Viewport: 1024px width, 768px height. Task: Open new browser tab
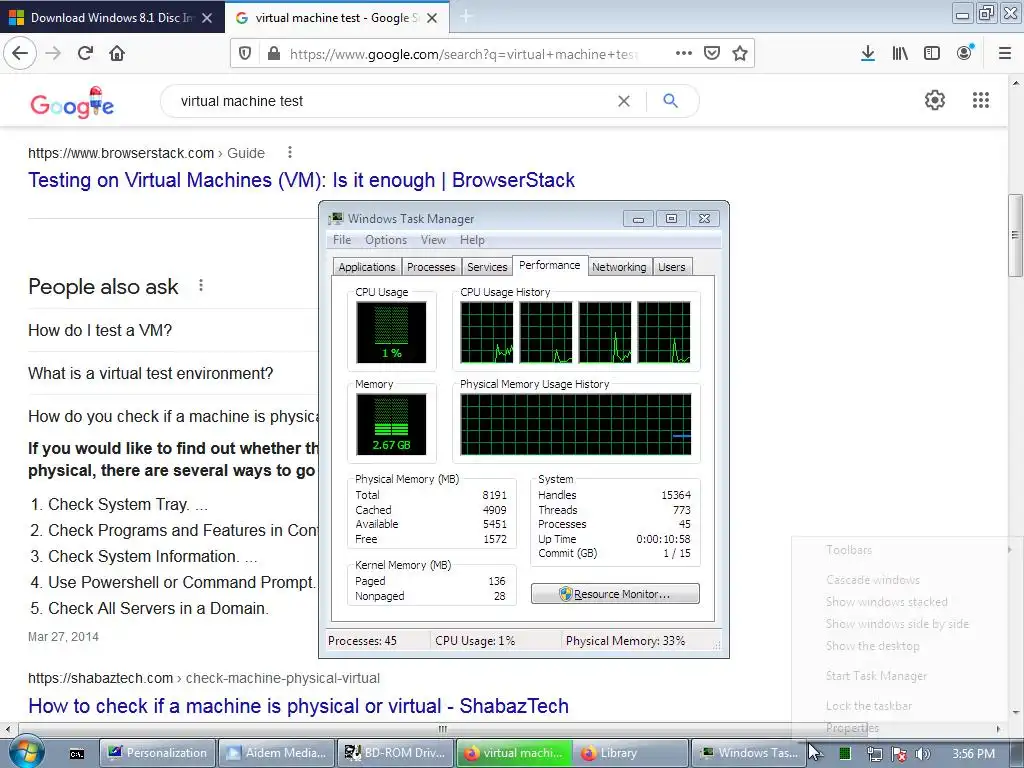[466, 16]
